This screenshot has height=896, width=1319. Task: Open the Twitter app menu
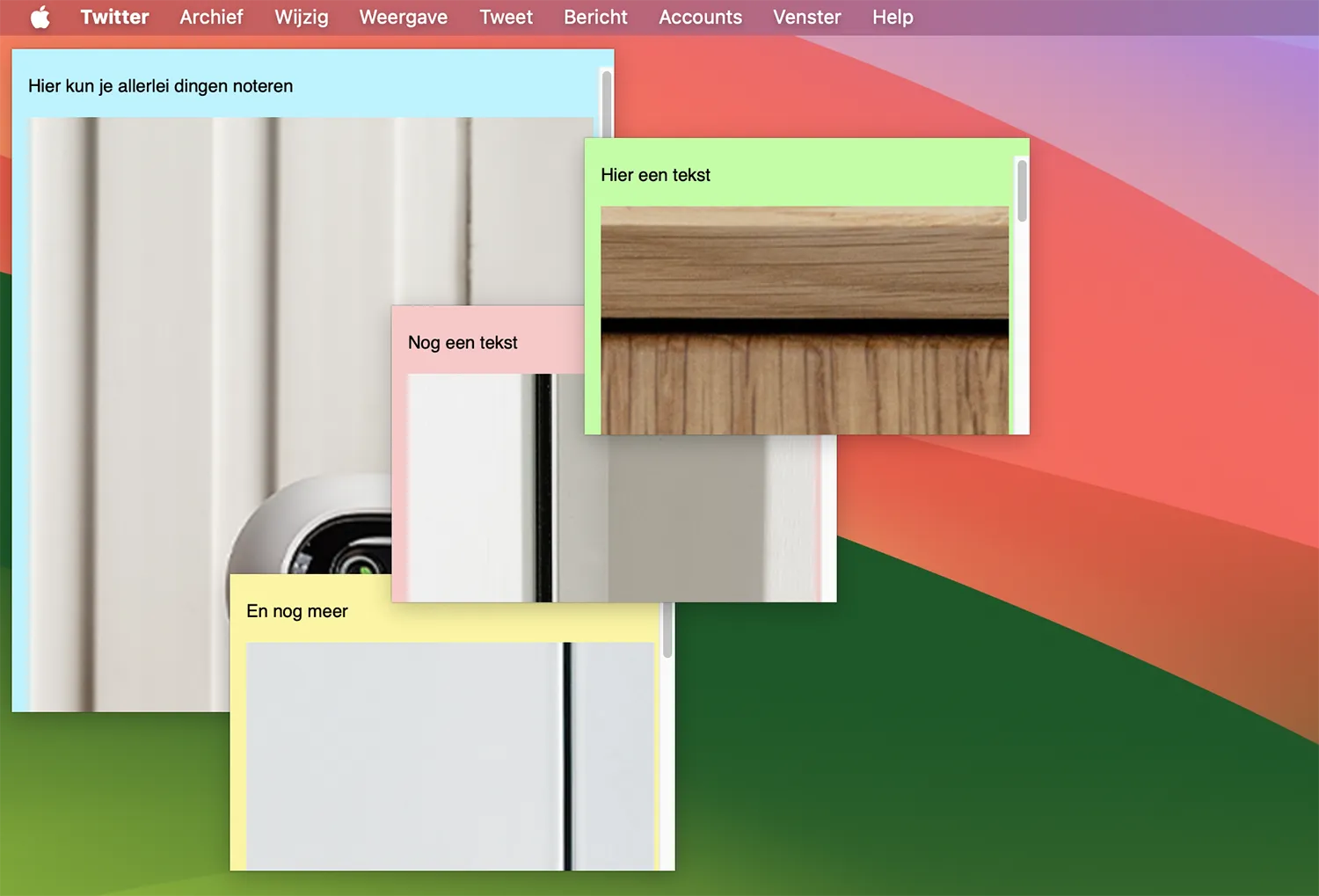[x=114, y=18]
